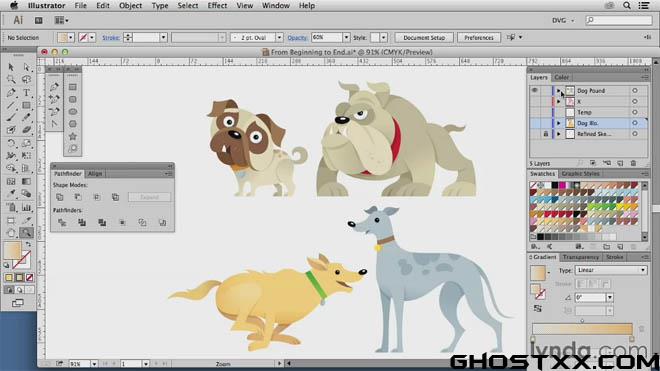Expand the Dog Pound layer
This screenshot has width=660, height=371.
pyautogui.click(x=559, y=91)
